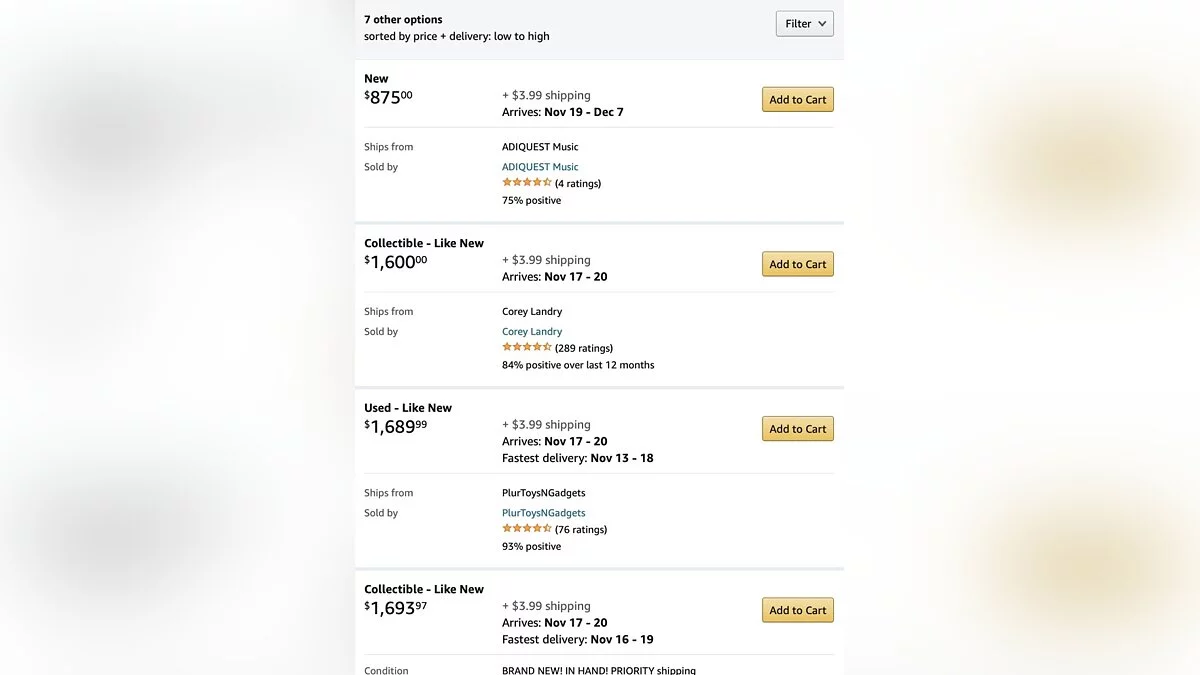
Task: Click the $875.00 price
Action: pos(387,97)
